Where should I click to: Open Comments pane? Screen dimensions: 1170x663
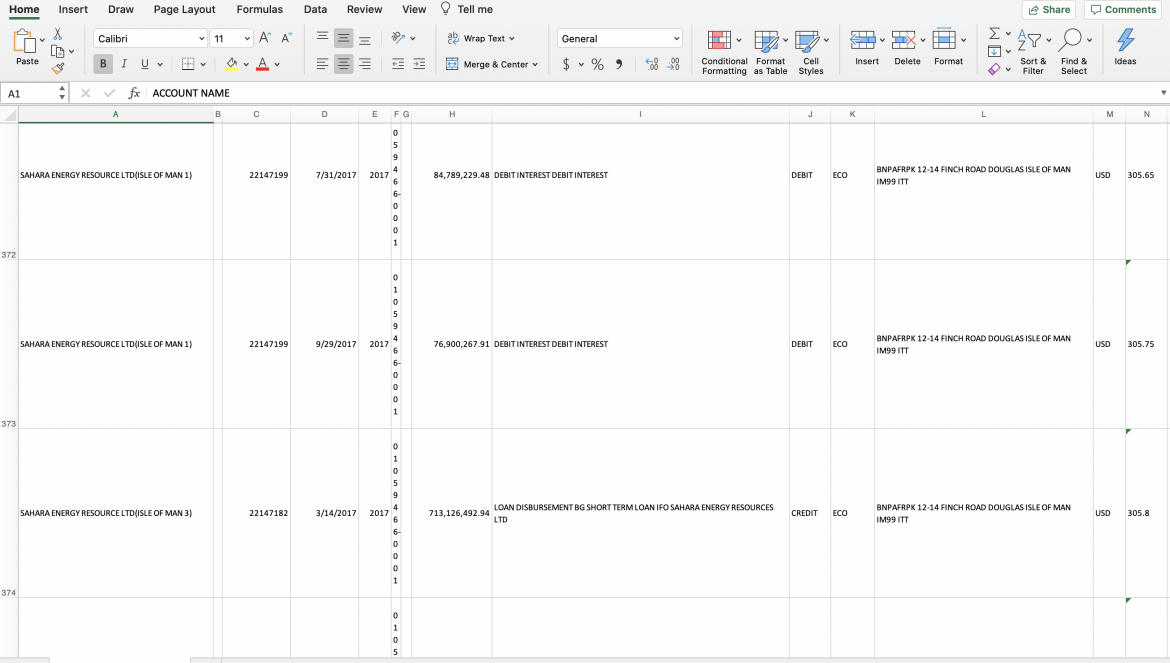pos(1123,10)
